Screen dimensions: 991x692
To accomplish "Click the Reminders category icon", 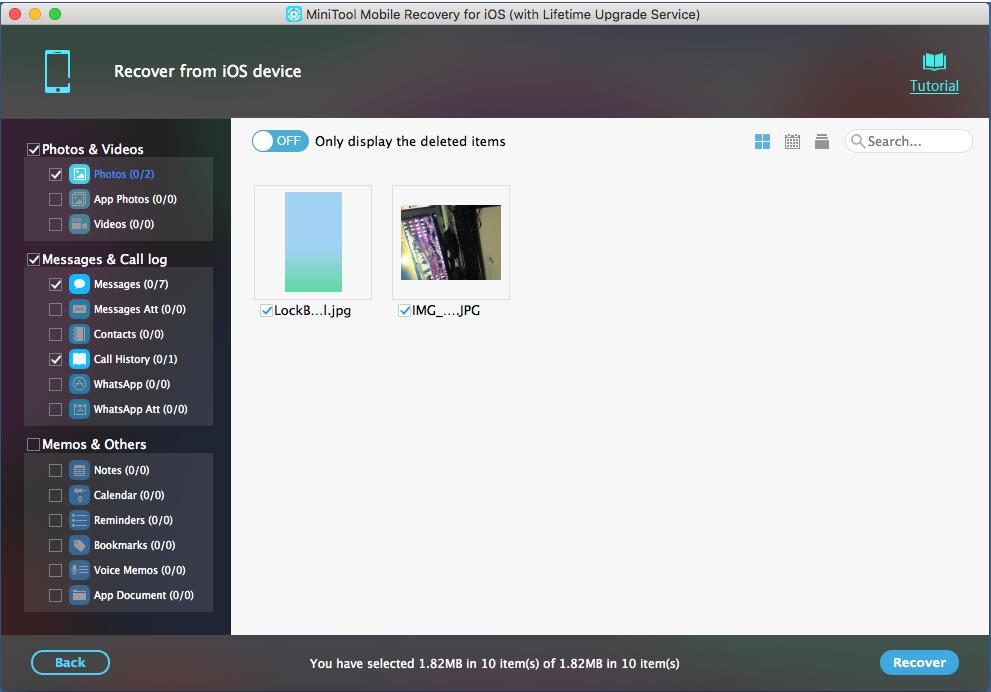I will (79, 520).
